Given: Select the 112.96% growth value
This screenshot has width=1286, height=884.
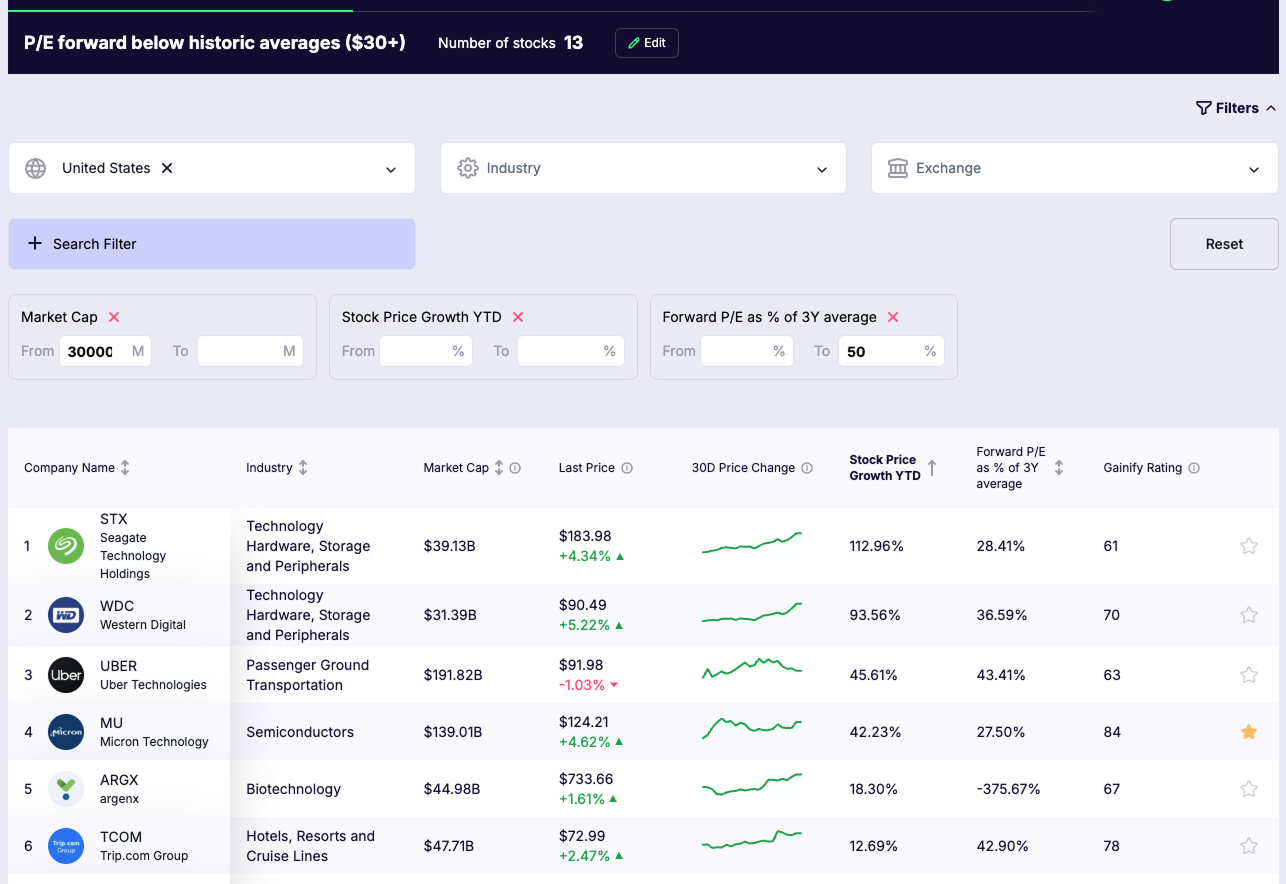Looking at the screenshot, I should coord(877,546).
